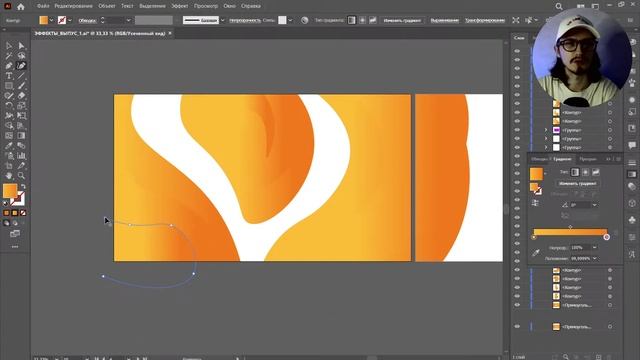Viewport: 640px width, 360px height.
Task: Open the fill color dropdown in control bar
Action: pyautogui.click(x=51, y=20)
